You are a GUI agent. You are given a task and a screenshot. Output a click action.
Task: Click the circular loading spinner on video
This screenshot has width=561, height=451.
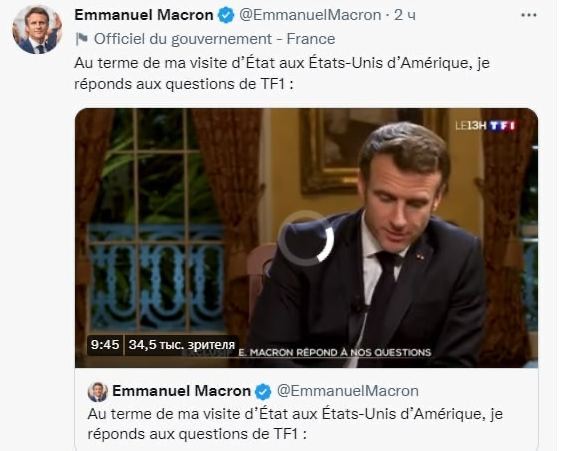click(306, 238)
